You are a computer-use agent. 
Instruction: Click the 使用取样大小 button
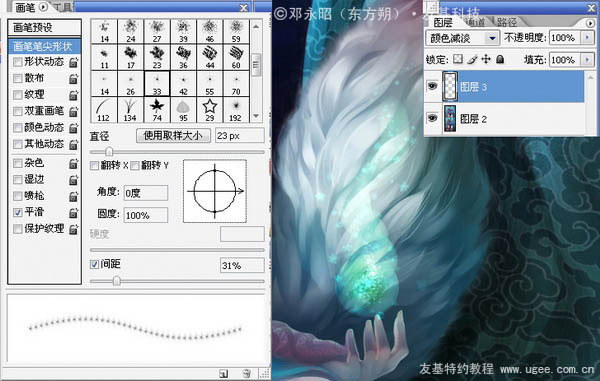click(x=173, y=135)
